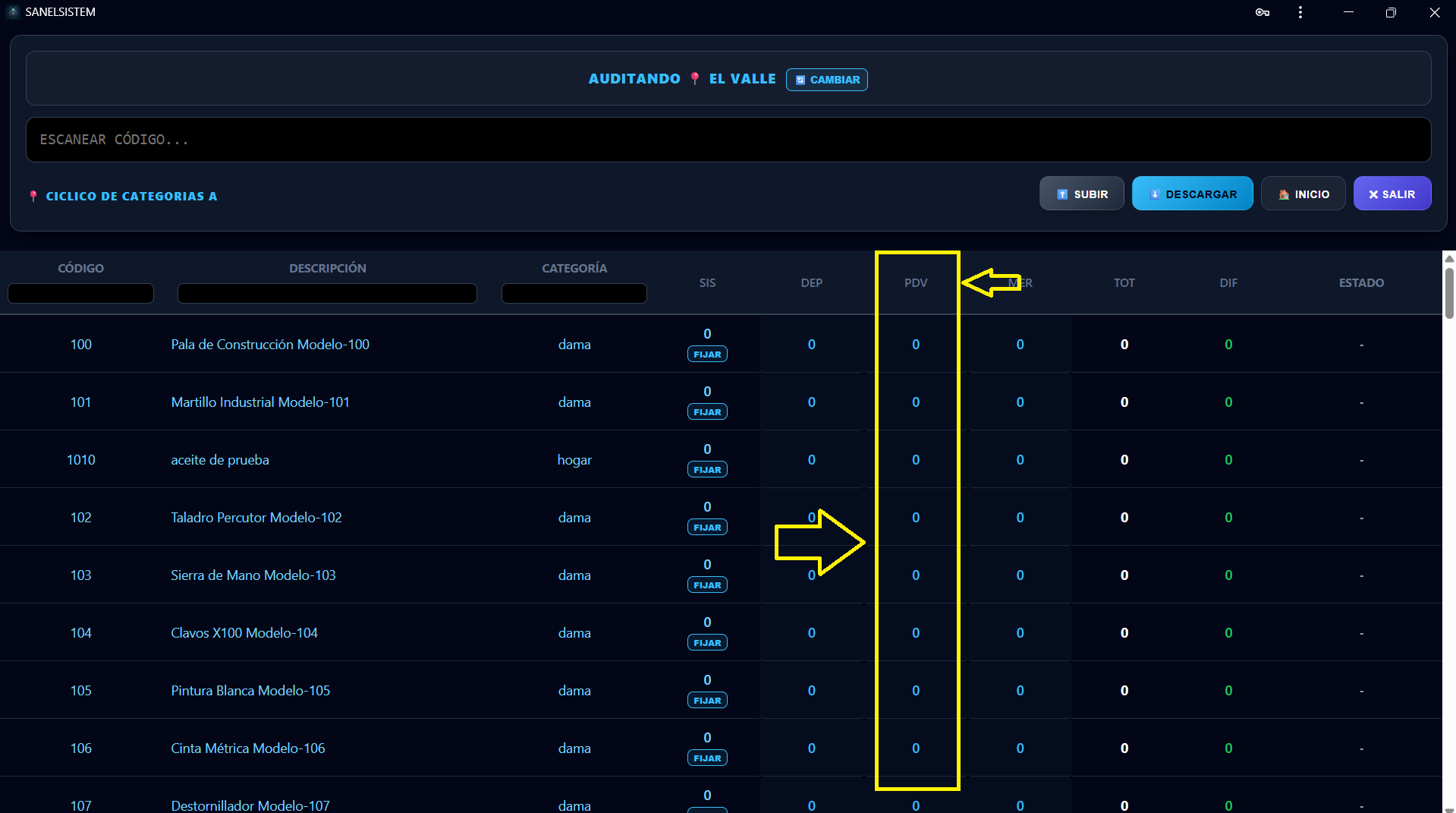Click the red location pin beside AUDITANDO
1456x813 pixels.
[695, 78]
